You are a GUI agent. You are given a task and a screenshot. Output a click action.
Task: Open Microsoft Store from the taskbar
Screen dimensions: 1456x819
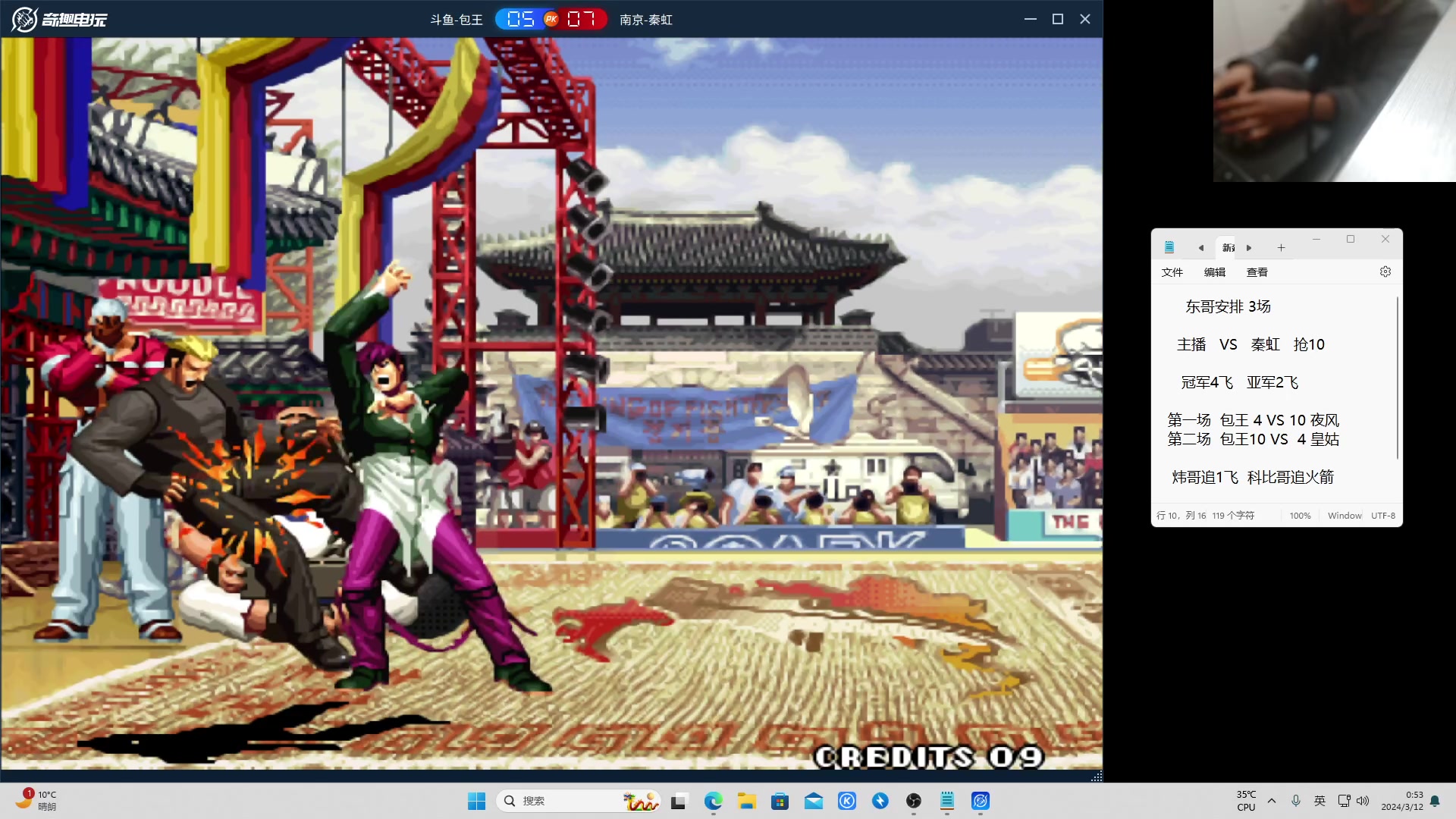(780, 801)
